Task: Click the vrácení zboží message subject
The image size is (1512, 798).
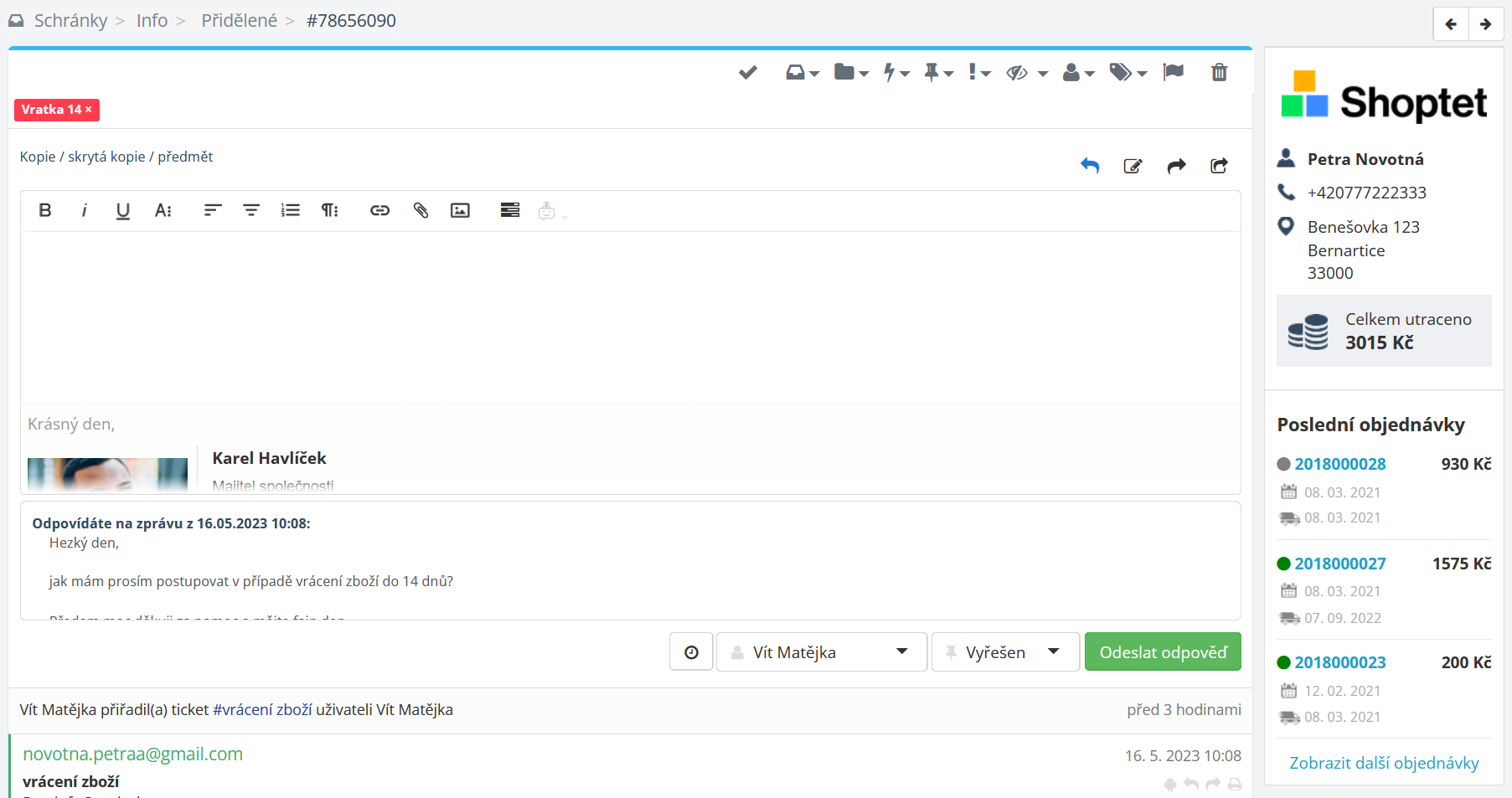Action: tap(71, 781)
